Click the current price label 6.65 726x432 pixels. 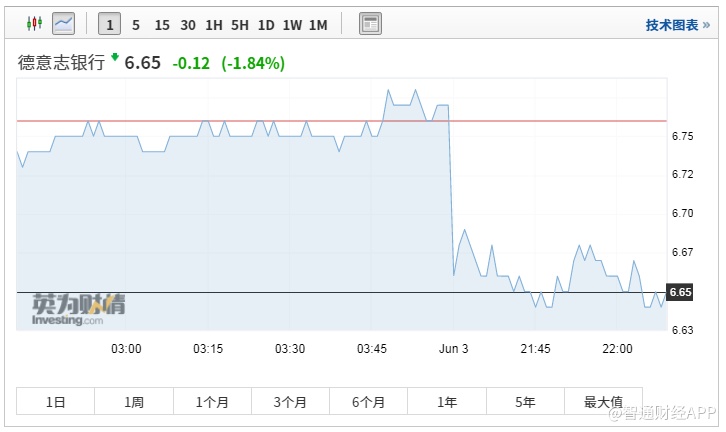680,292
